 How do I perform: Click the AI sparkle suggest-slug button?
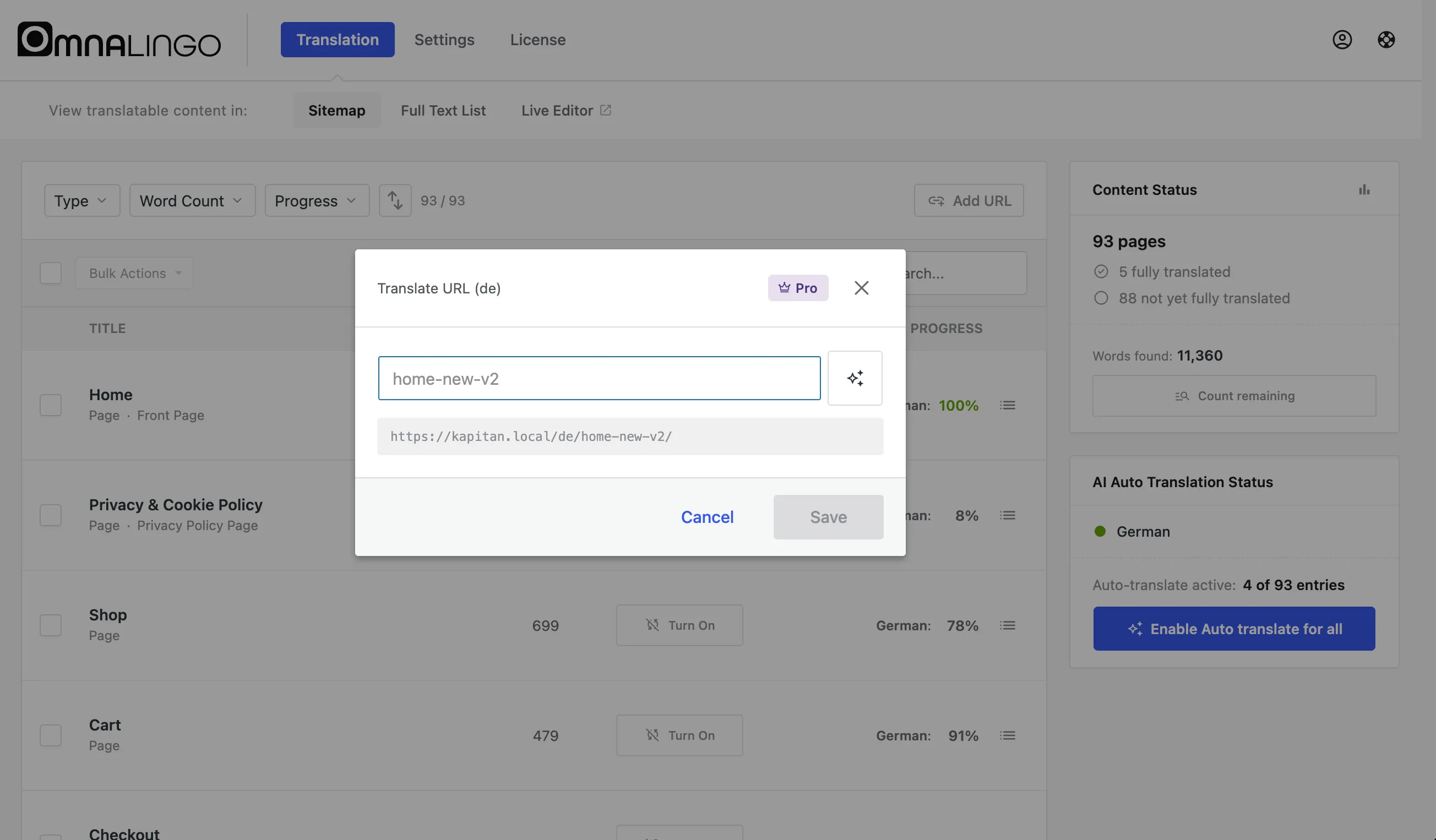click(855, 378)
